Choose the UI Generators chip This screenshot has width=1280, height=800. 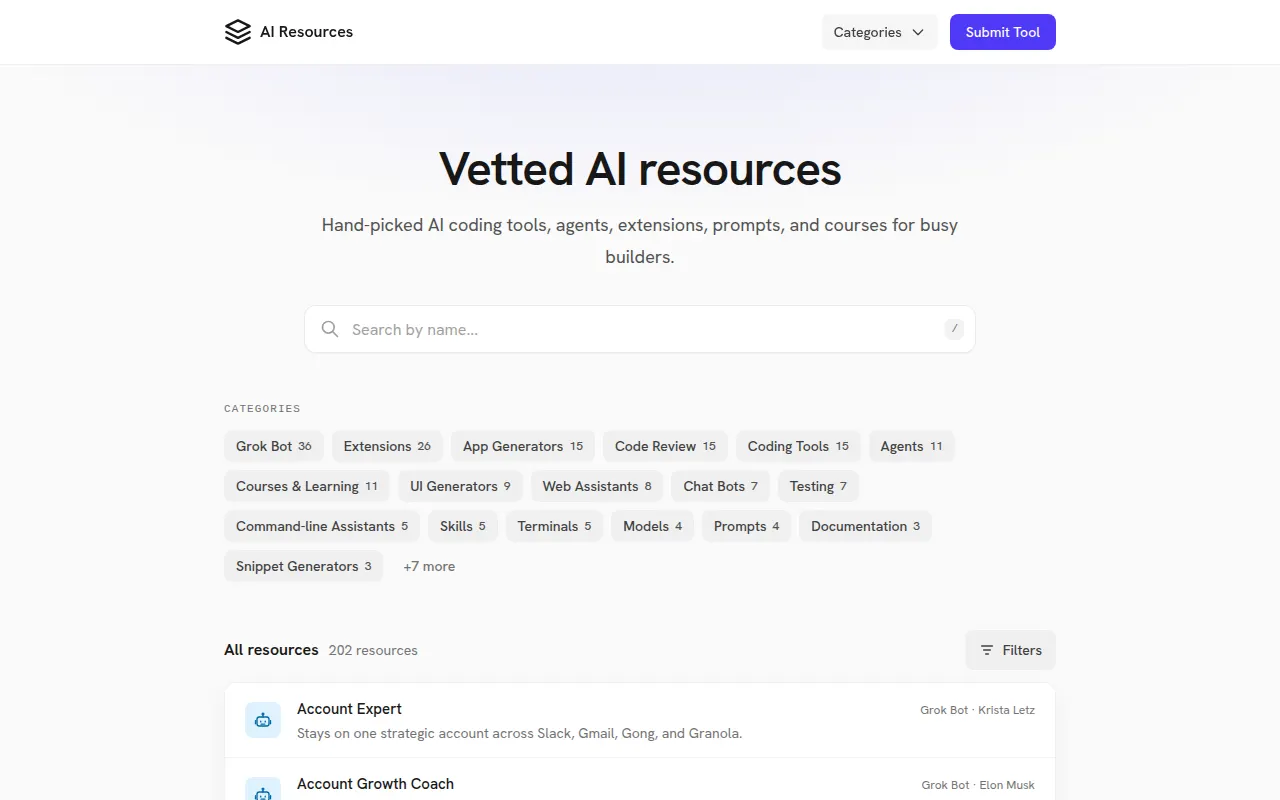pyautogui.click(x=460, y=486)
